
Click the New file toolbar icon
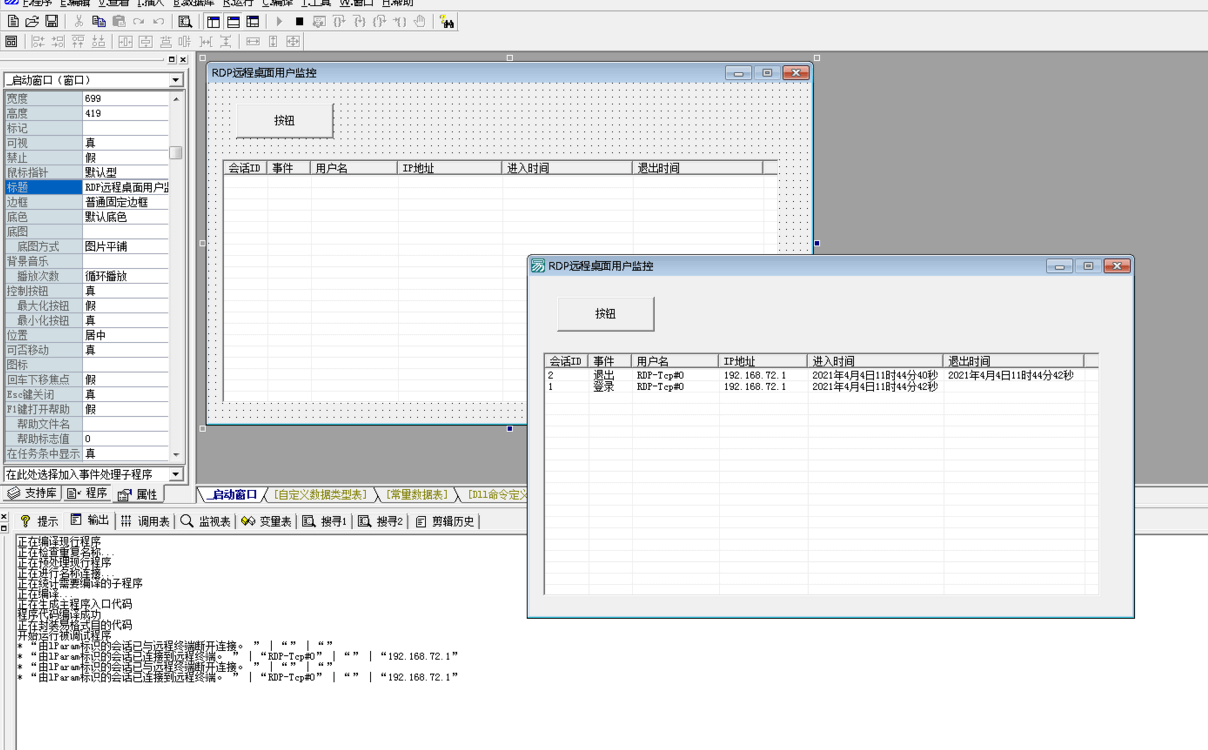[x=13, y=22]
